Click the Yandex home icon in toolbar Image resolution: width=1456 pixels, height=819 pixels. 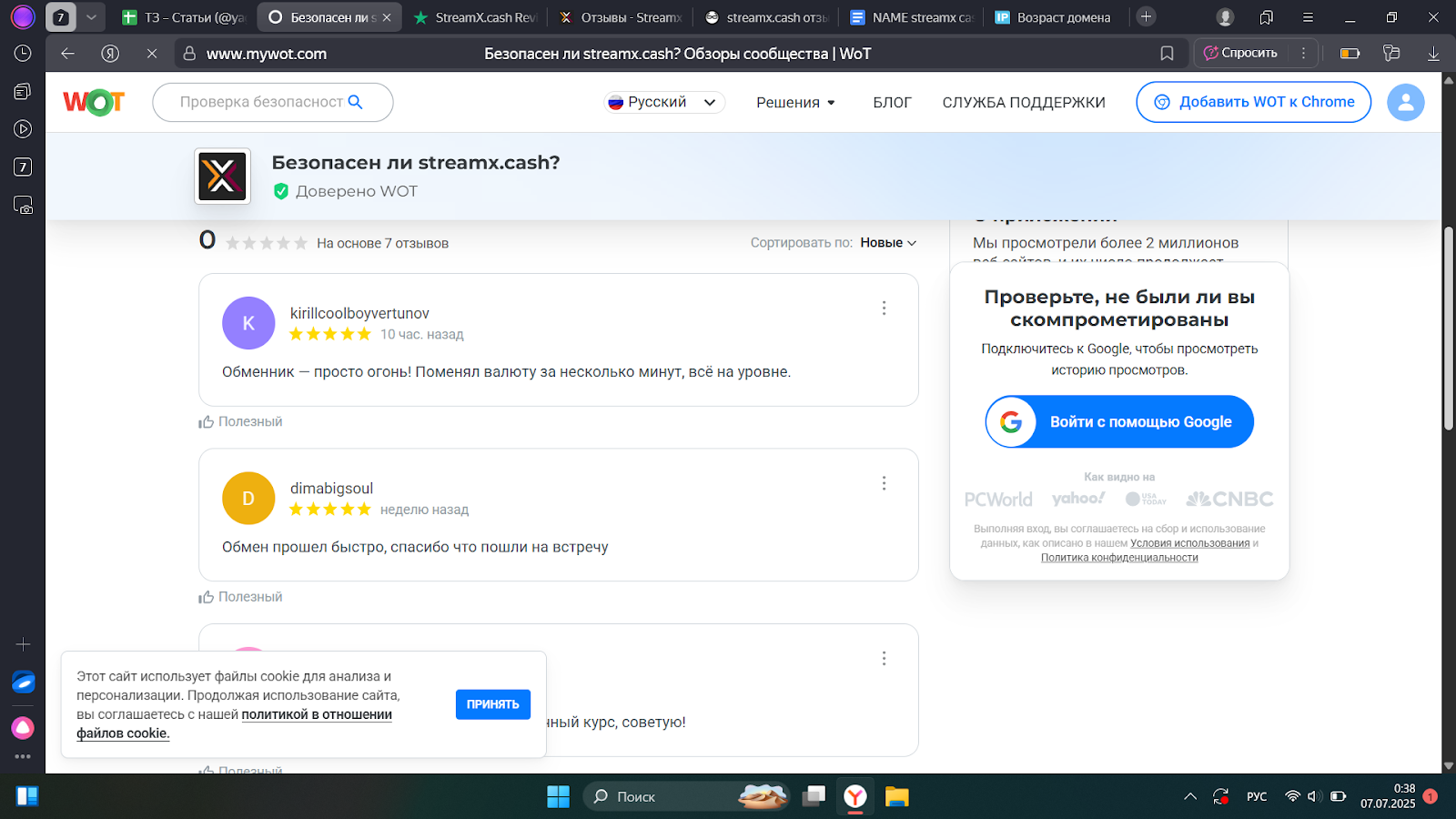(x=110, y=54)
